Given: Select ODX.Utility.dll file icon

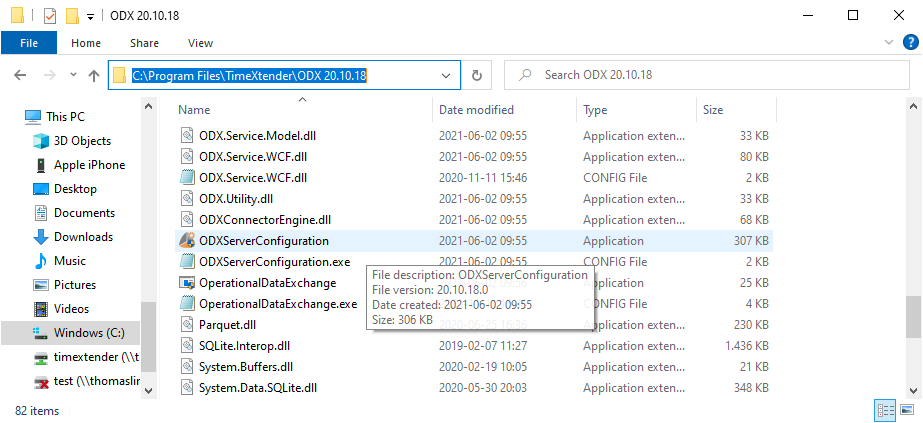Looking at the screenshot, I should point(187,199).
